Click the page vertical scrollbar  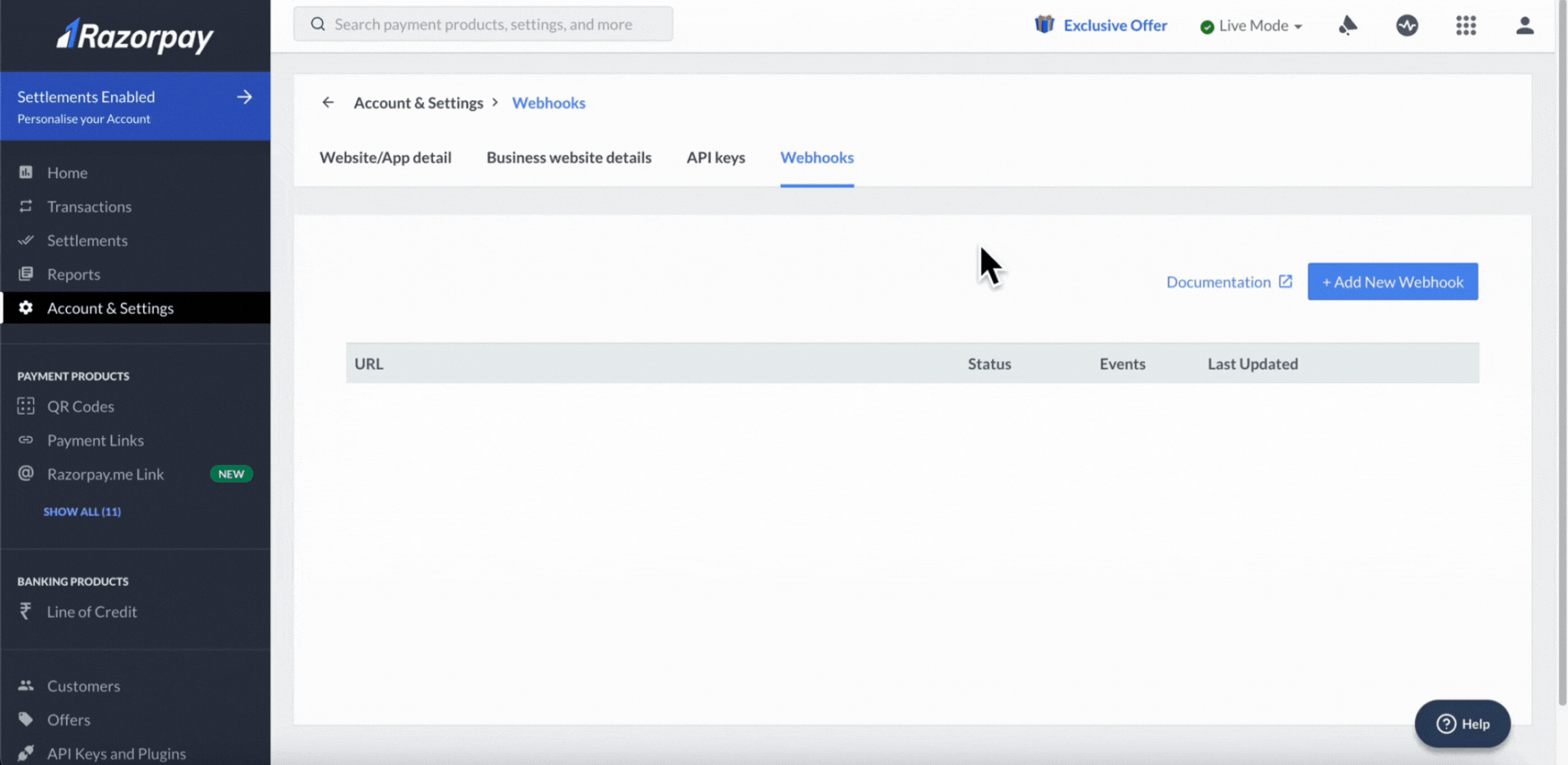coord(1562,351)
